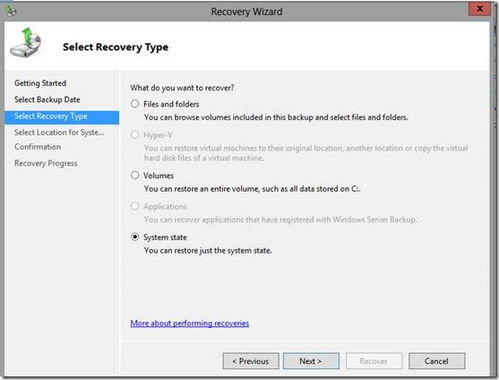Select the Hyper-V radio button
This screenshot has height=380, width=499.
click(135, 135)
